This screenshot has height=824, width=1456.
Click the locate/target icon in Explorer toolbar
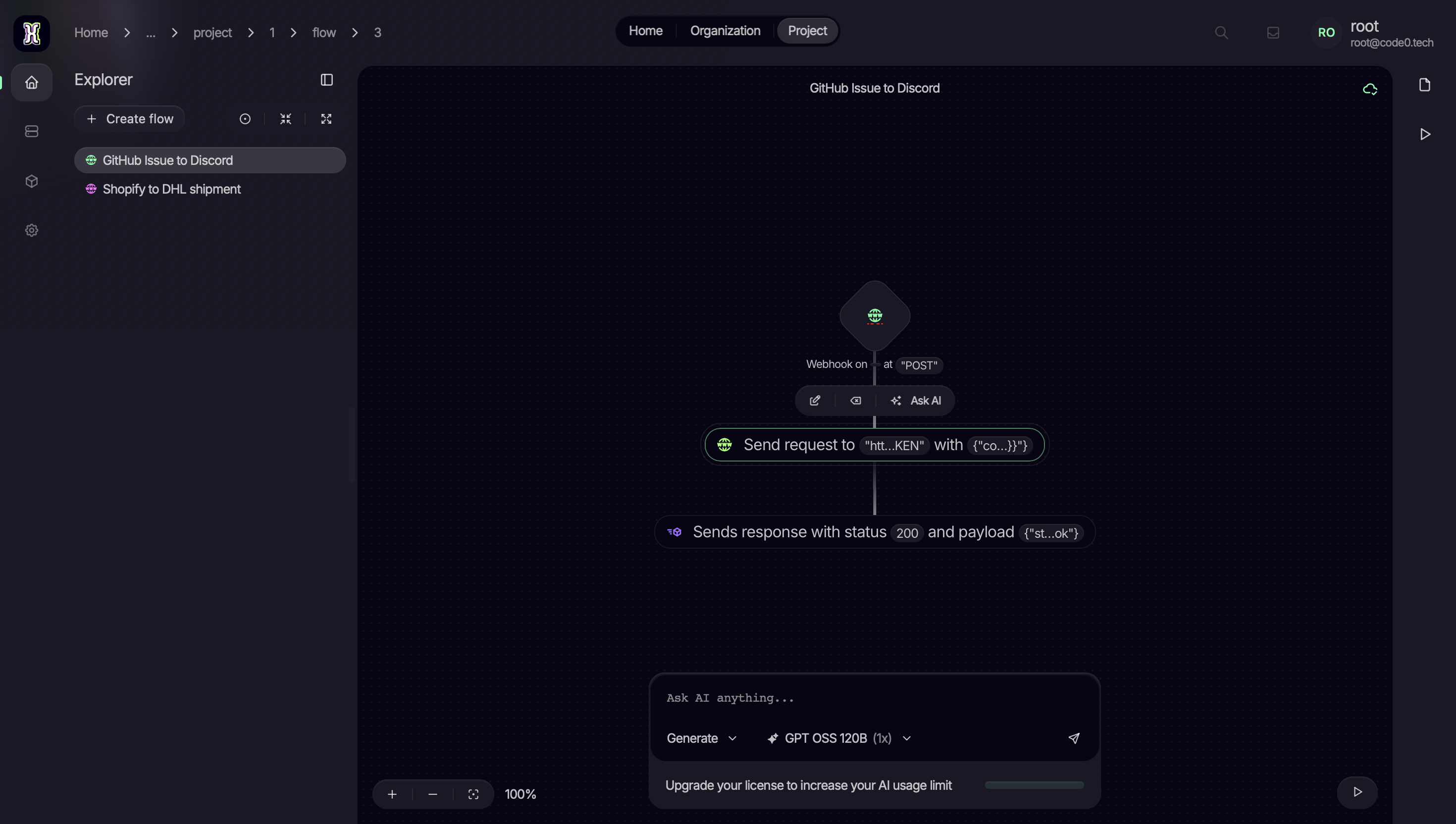[x=245, y=119]
